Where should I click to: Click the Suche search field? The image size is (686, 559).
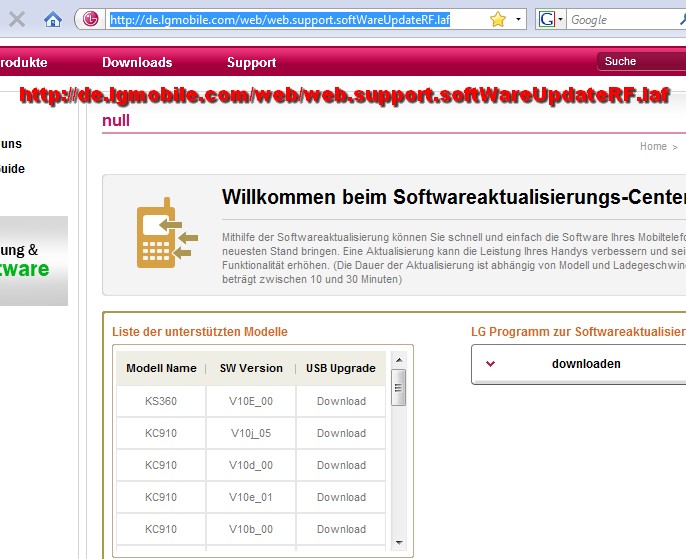(x=641, y=61)
